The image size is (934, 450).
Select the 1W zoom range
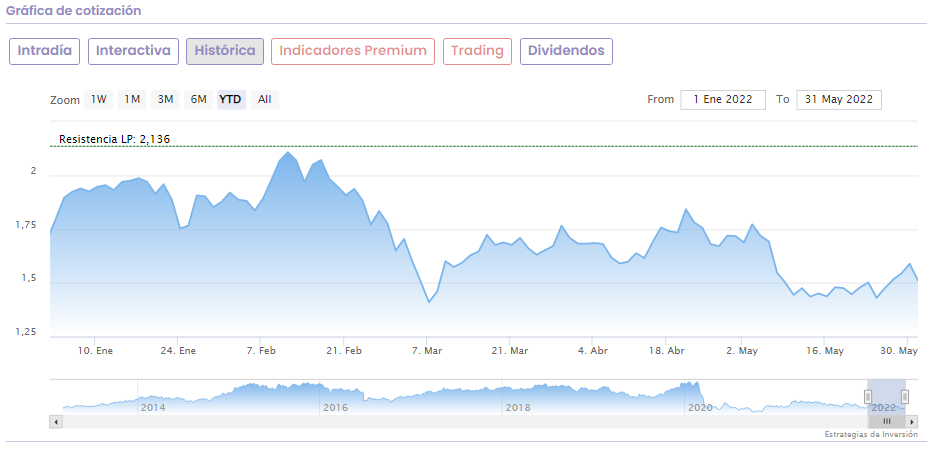98,99
